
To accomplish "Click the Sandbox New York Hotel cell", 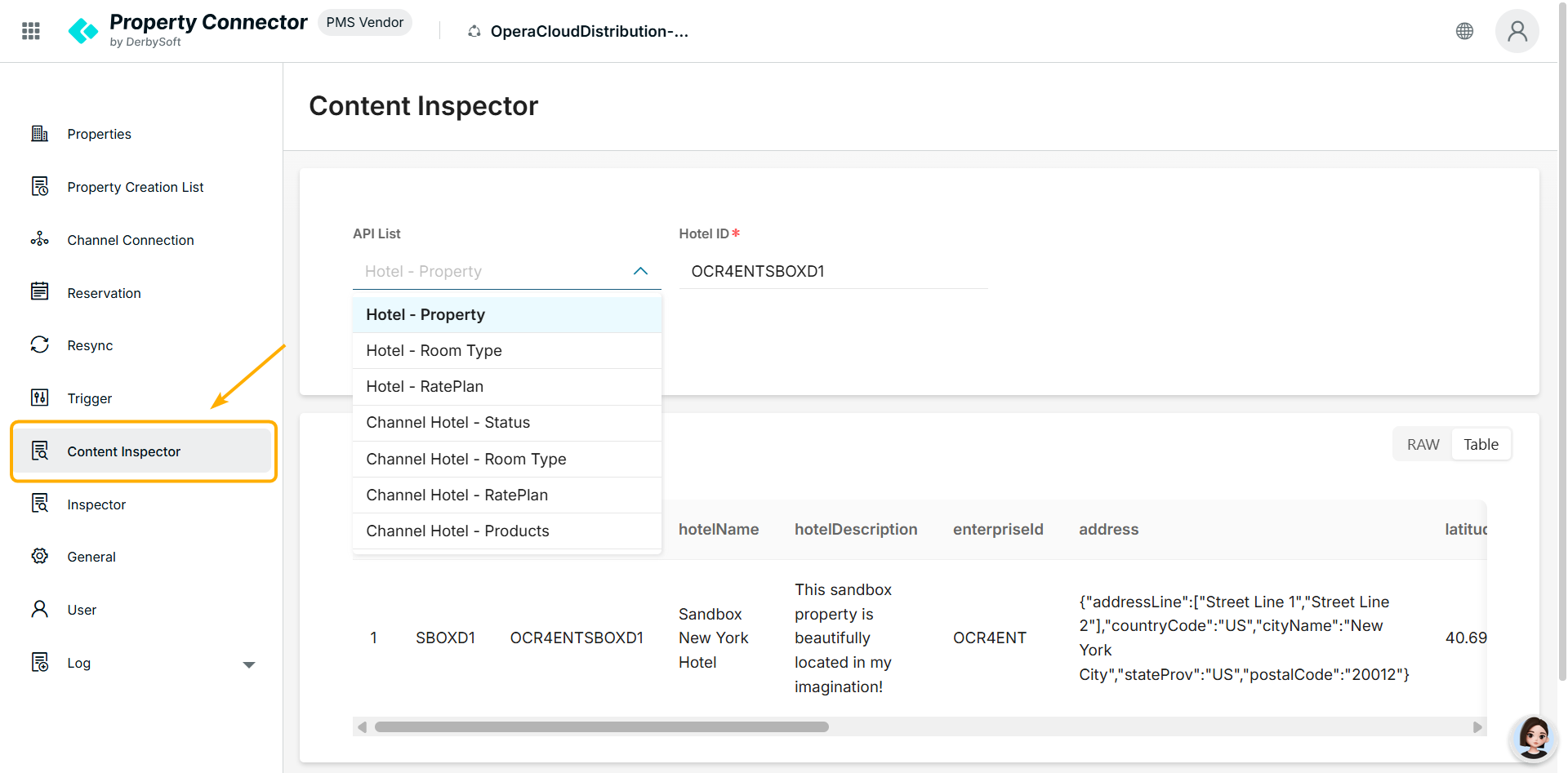I will click(x=714, y=638).
